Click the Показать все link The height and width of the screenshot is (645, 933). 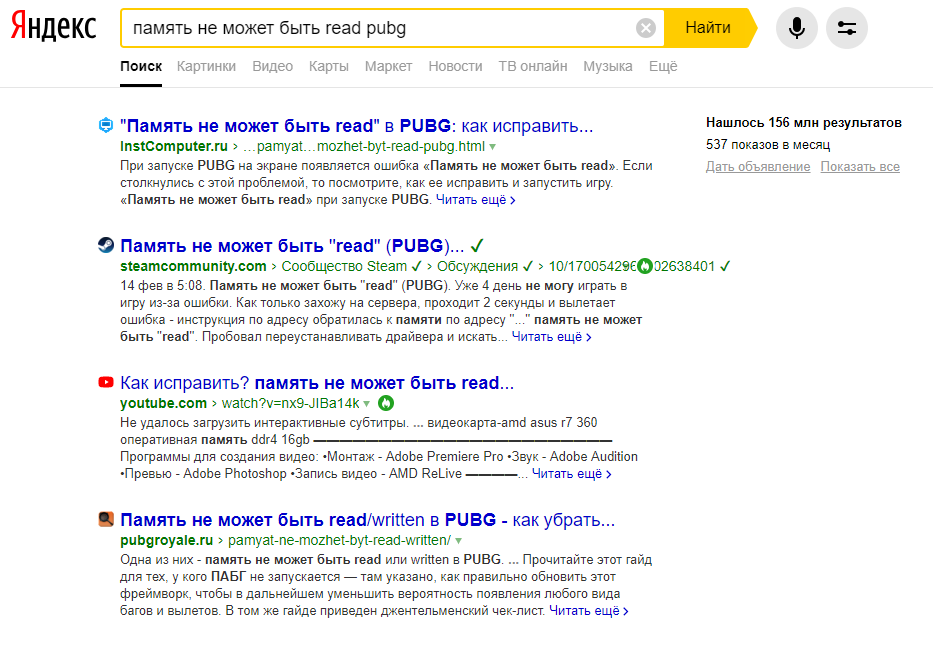(x=860, y=167)
